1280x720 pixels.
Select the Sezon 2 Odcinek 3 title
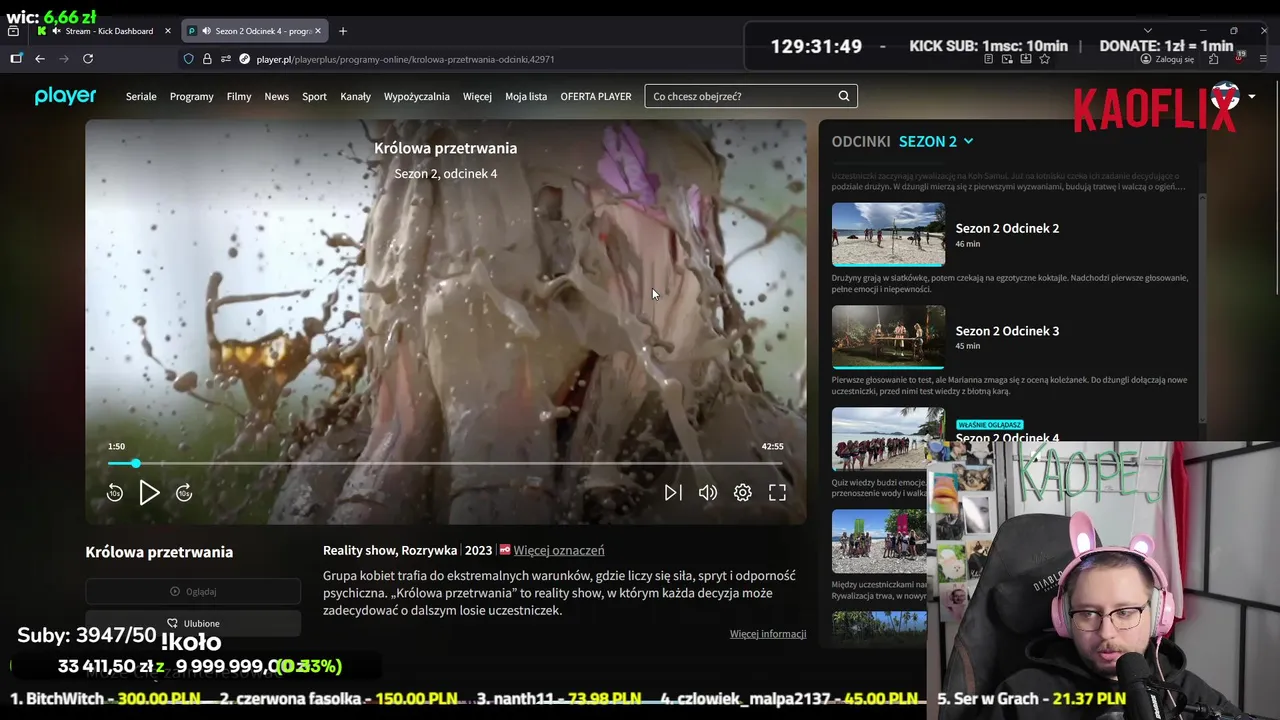[1007, 331]
